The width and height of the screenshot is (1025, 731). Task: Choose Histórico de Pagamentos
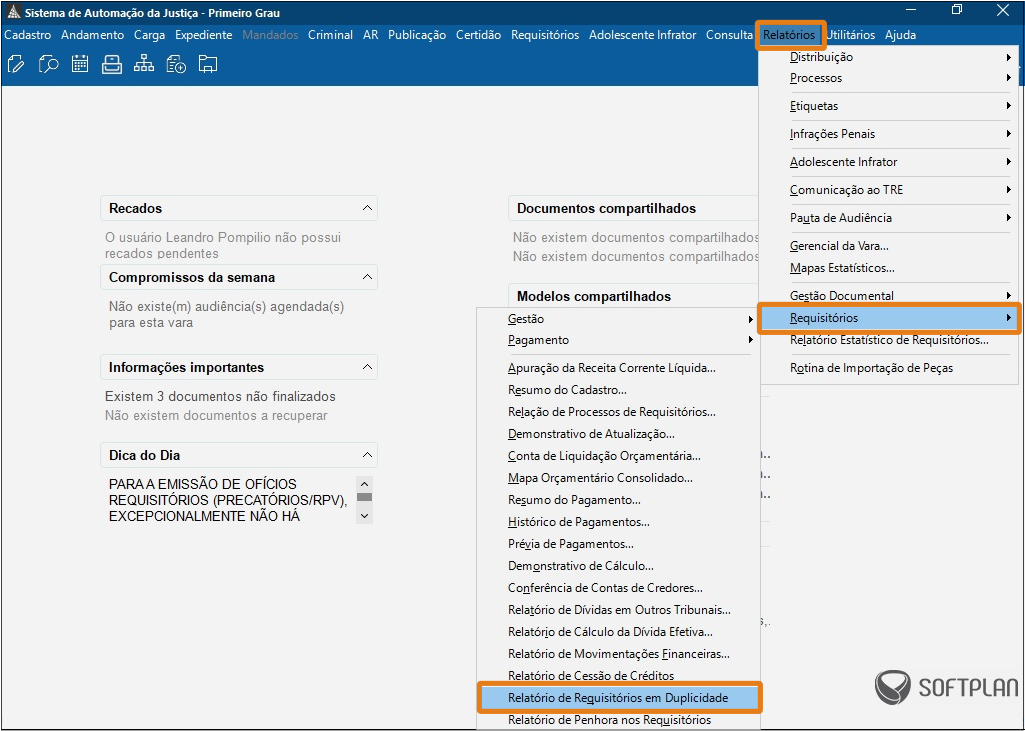pos(618,522)
